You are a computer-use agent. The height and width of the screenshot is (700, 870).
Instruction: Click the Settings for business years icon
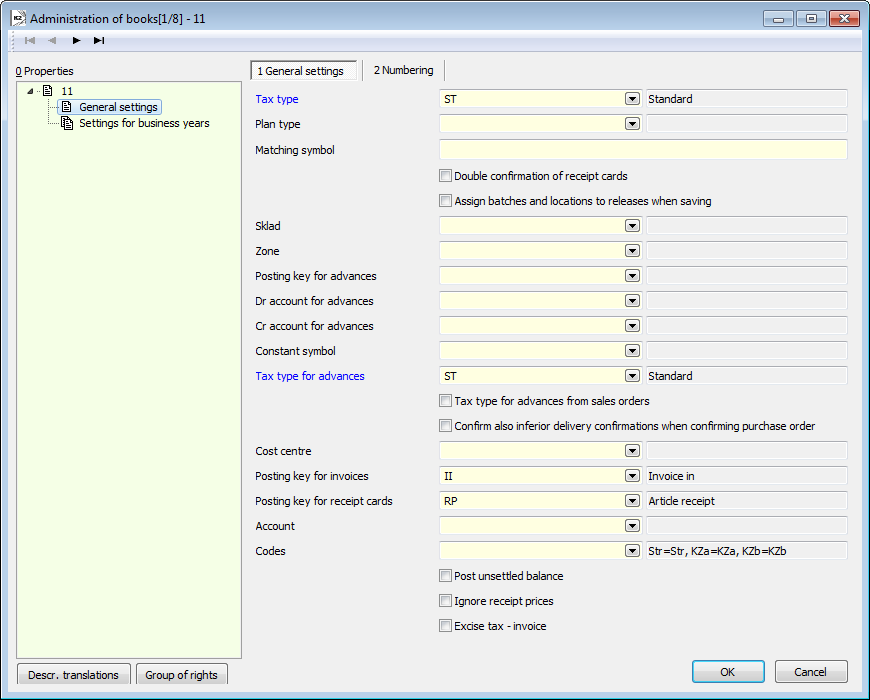click(67, 123)
